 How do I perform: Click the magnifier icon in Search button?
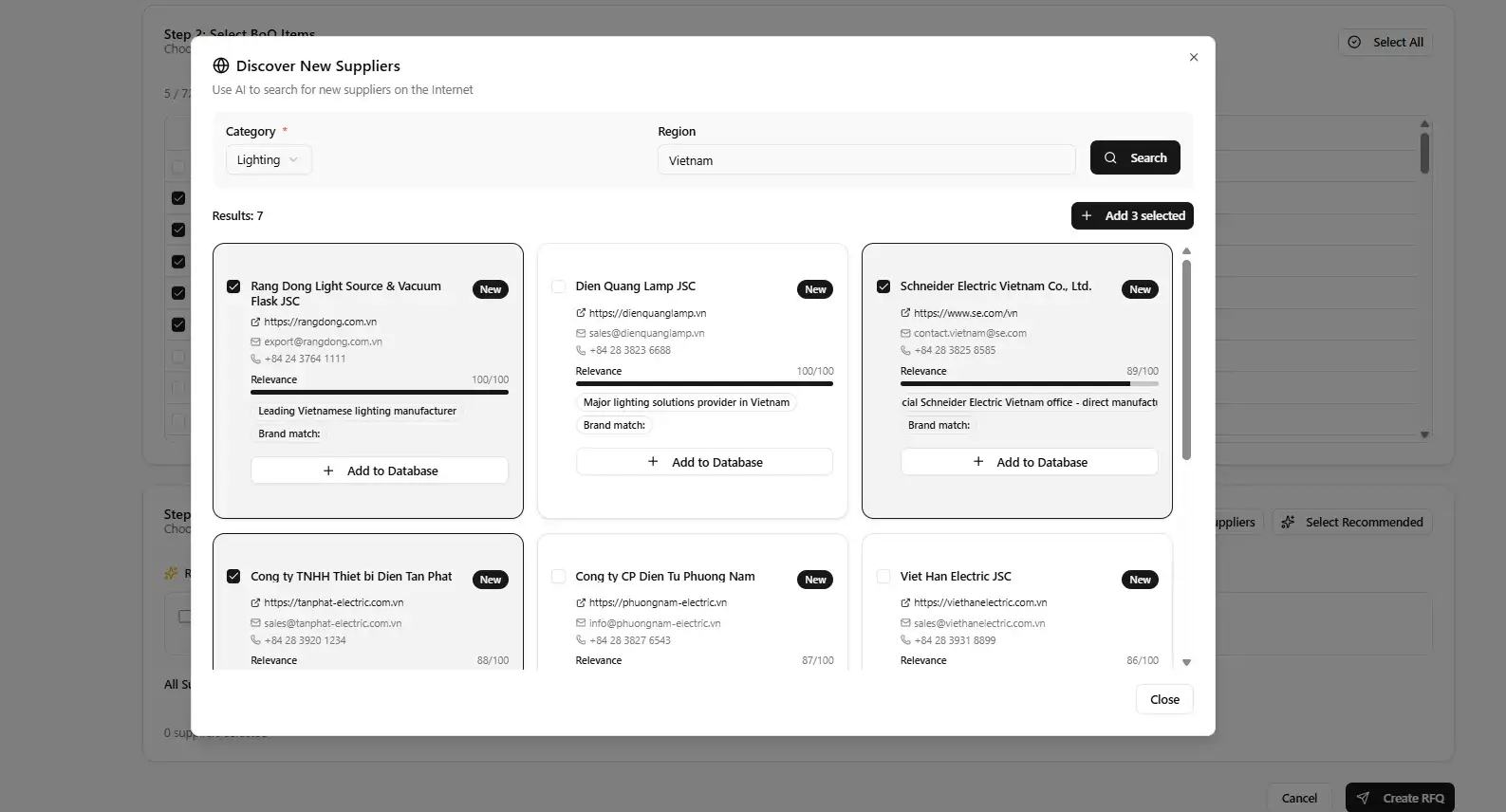pyautogui.click(x=1110, y=158)
